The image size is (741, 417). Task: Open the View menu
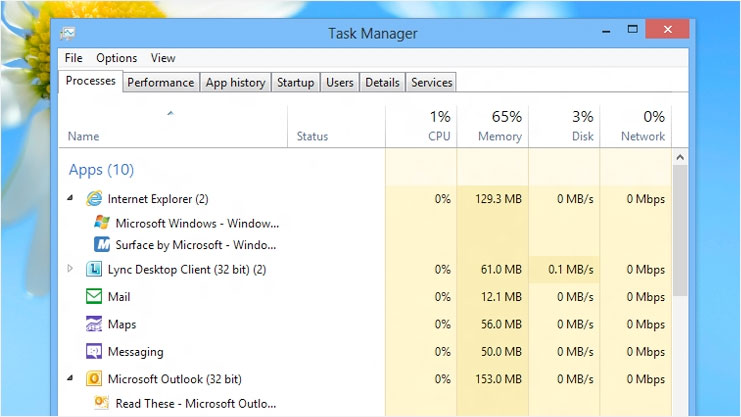coord(163,58)
